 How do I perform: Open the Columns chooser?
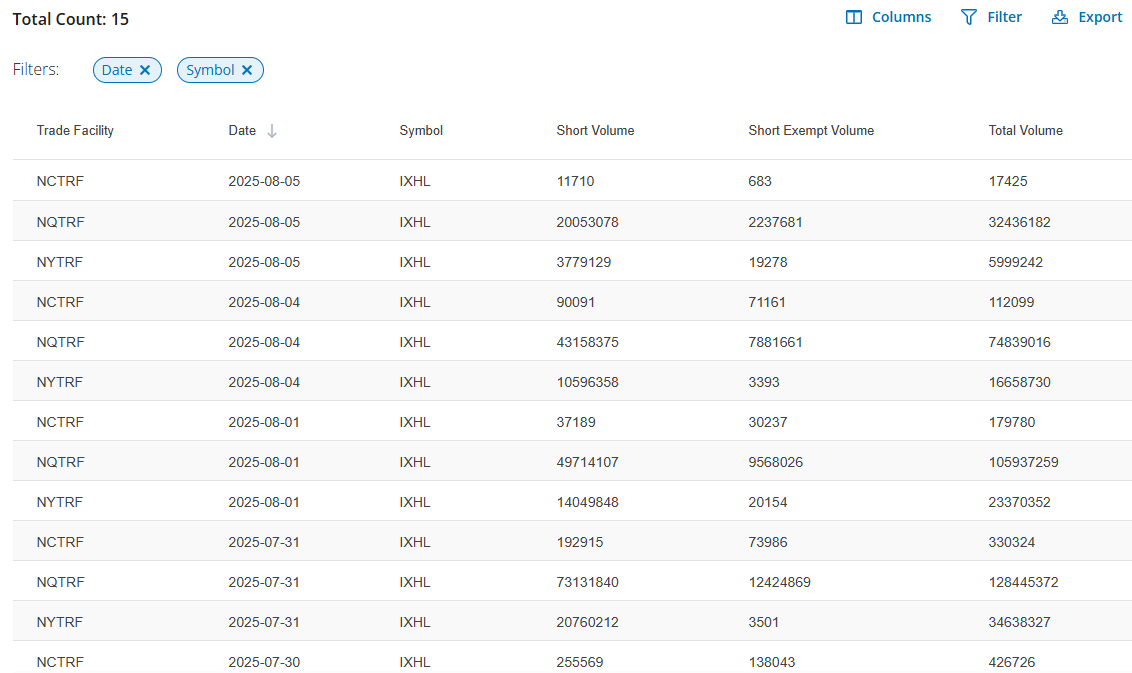click(888, 17)
